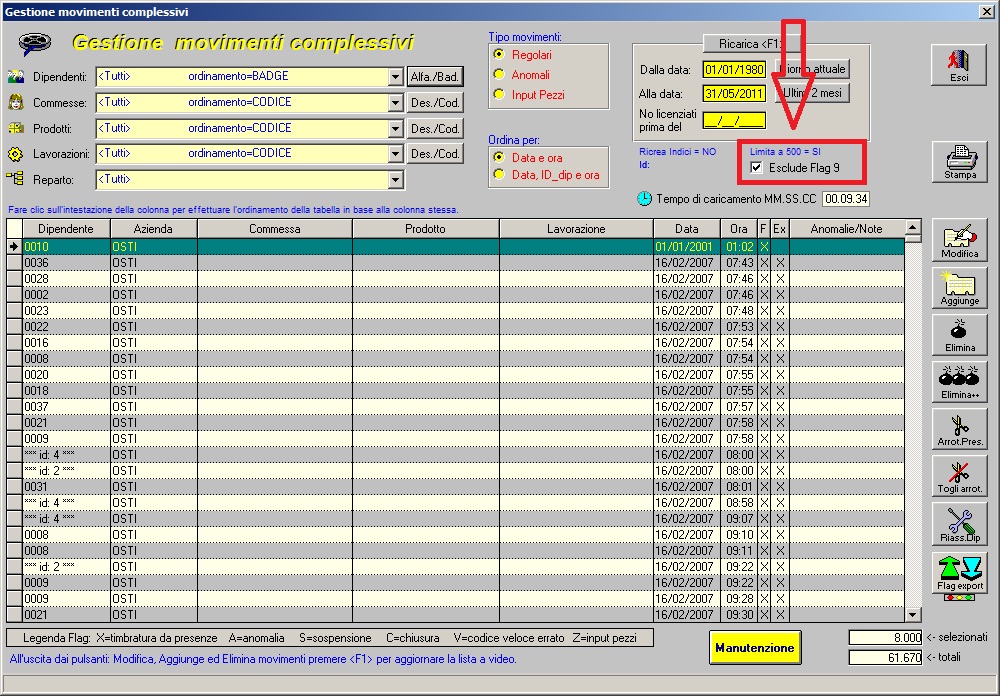Open the Dipendenti dropdown list
Viewport: 1000px width, 696px height.
tap(394, 76)
